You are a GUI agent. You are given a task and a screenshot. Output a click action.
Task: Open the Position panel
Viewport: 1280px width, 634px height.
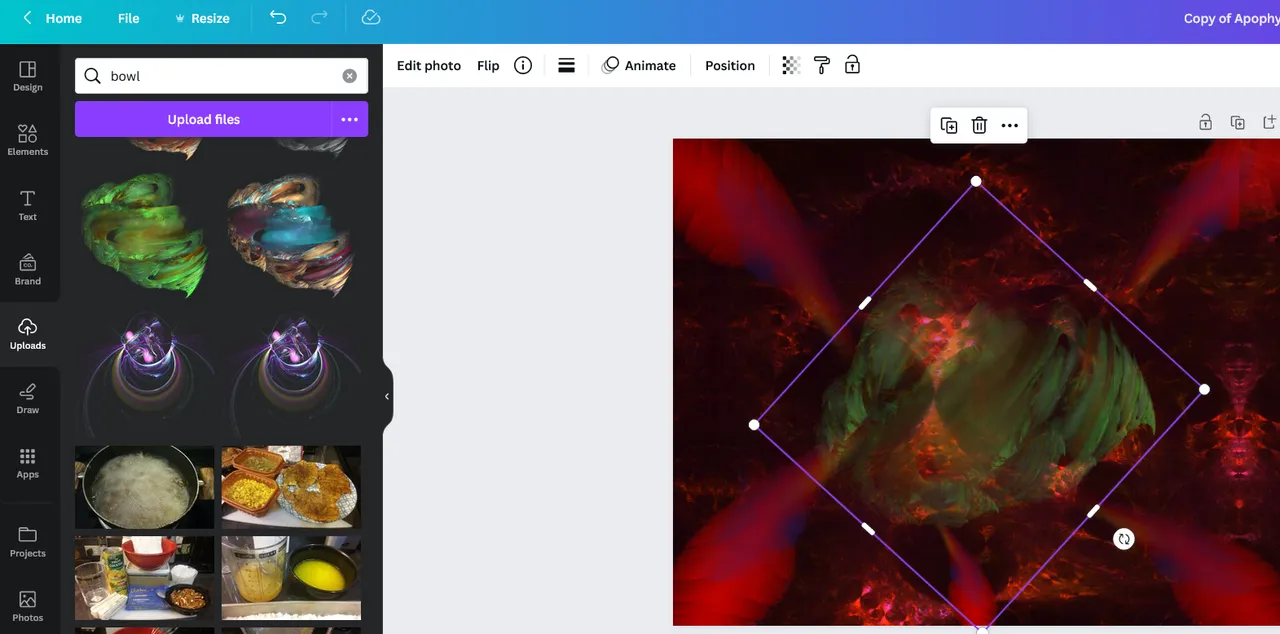tap(730, 66)
